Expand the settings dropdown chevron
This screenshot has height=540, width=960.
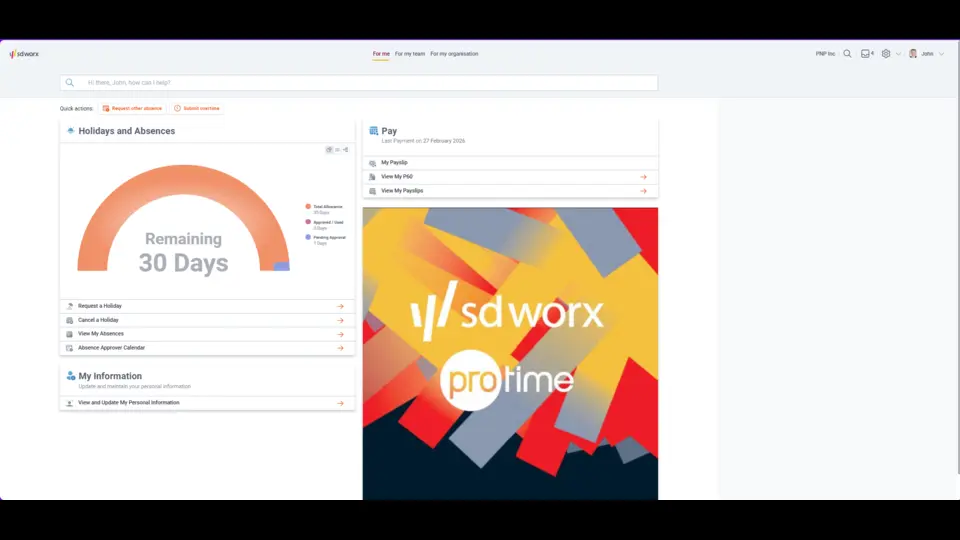tap(898, 54)
